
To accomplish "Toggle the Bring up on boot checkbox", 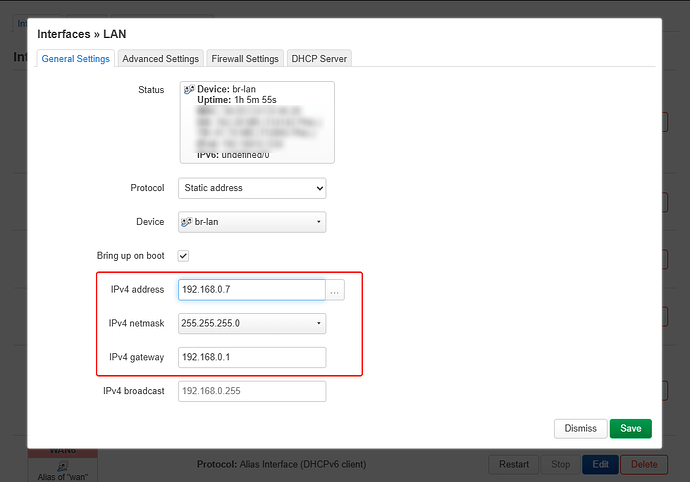I will click(184, 256).
